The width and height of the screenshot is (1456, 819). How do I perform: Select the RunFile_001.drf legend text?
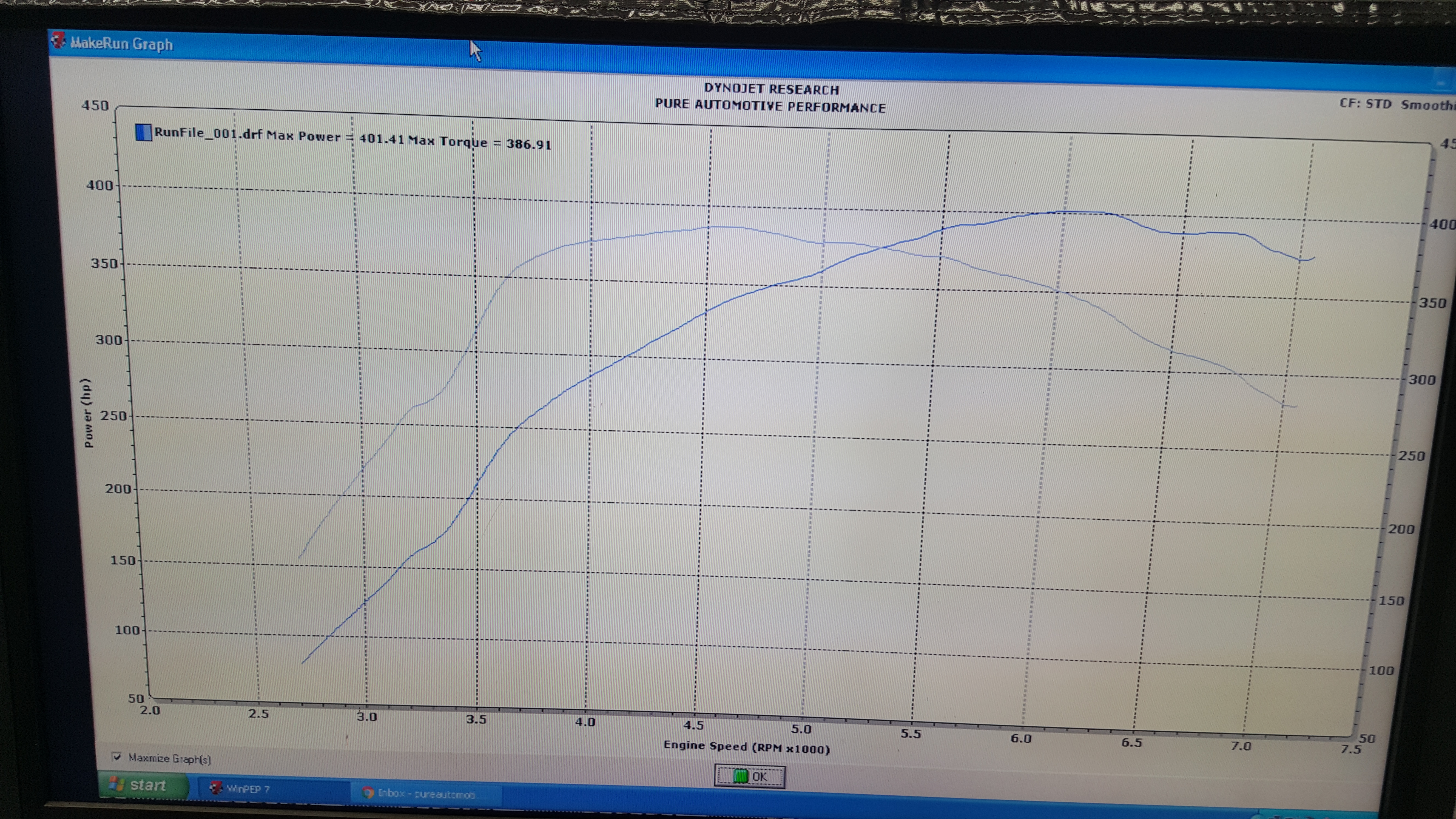coord(208,133)
